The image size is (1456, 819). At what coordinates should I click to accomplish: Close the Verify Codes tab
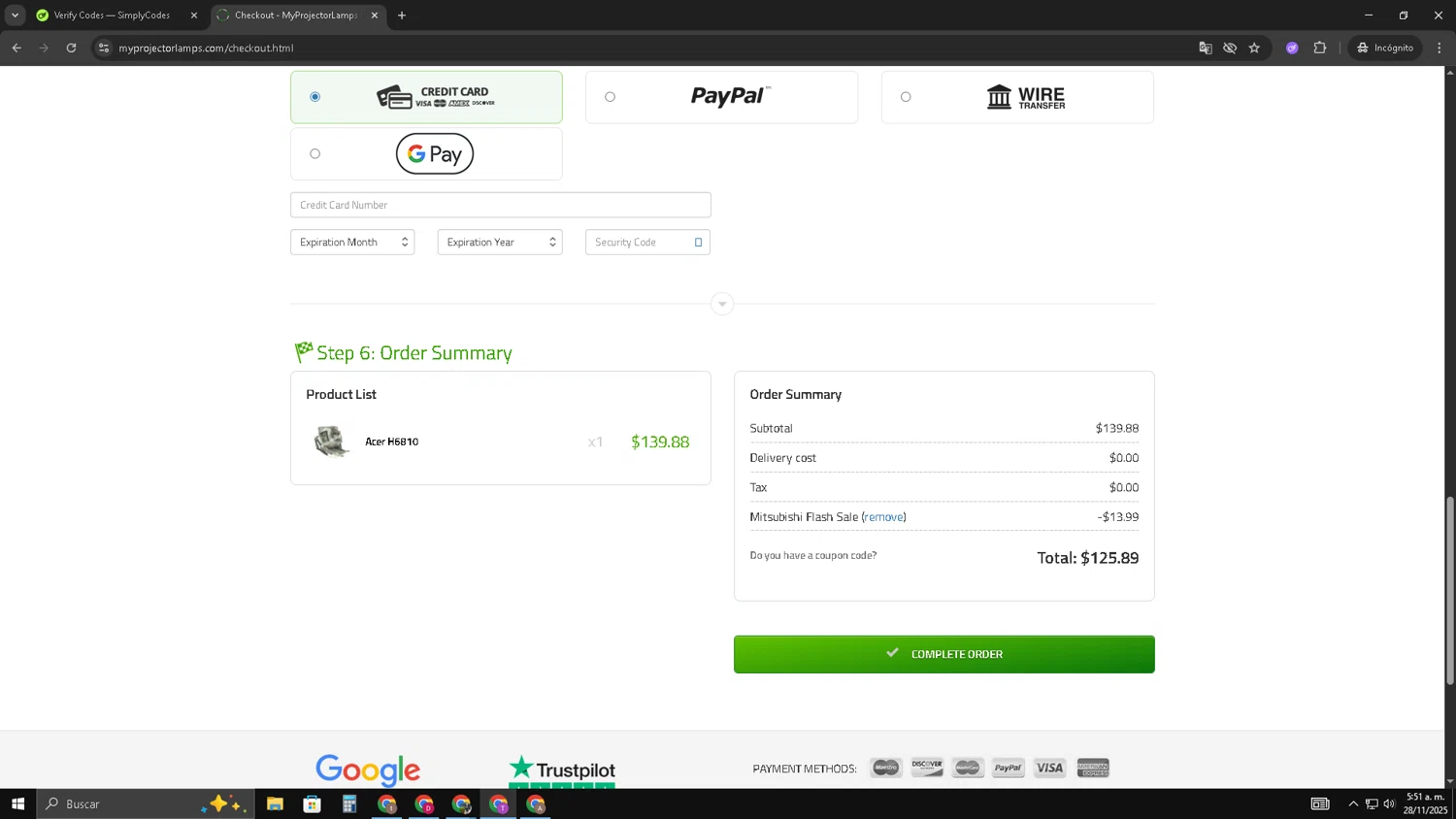click(193, 16)
